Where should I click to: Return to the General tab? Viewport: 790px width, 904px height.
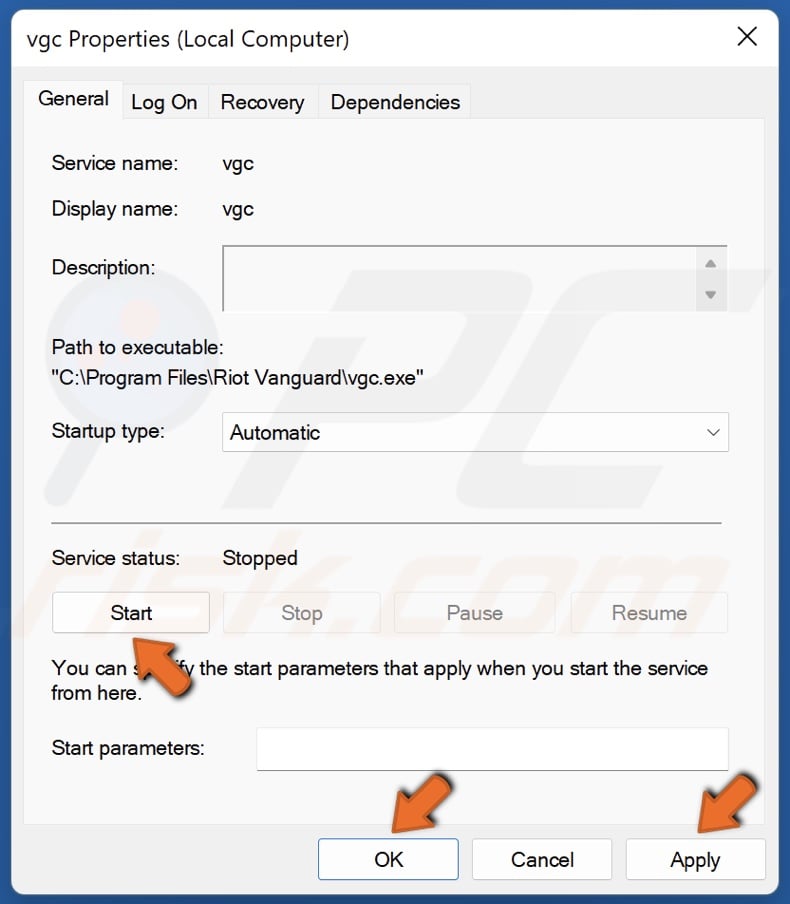pos(73,99)
